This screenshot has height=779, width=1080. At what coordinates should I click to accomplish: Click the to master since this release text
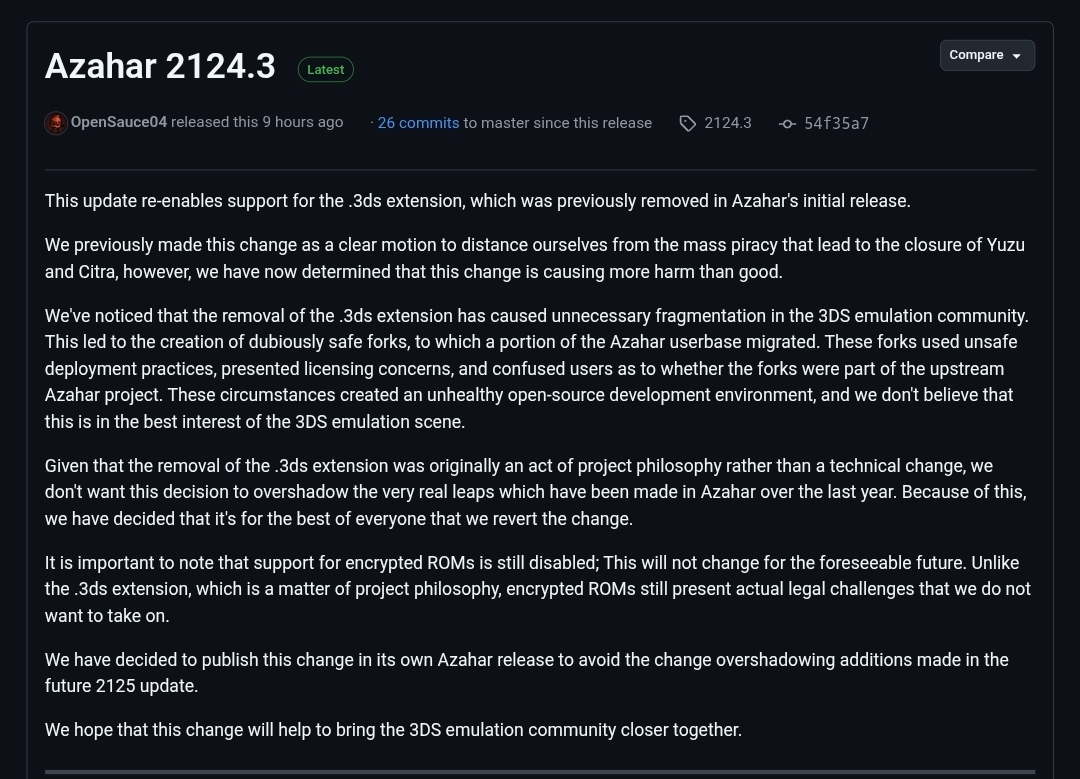pyautogui.click(x=557, y=123)
